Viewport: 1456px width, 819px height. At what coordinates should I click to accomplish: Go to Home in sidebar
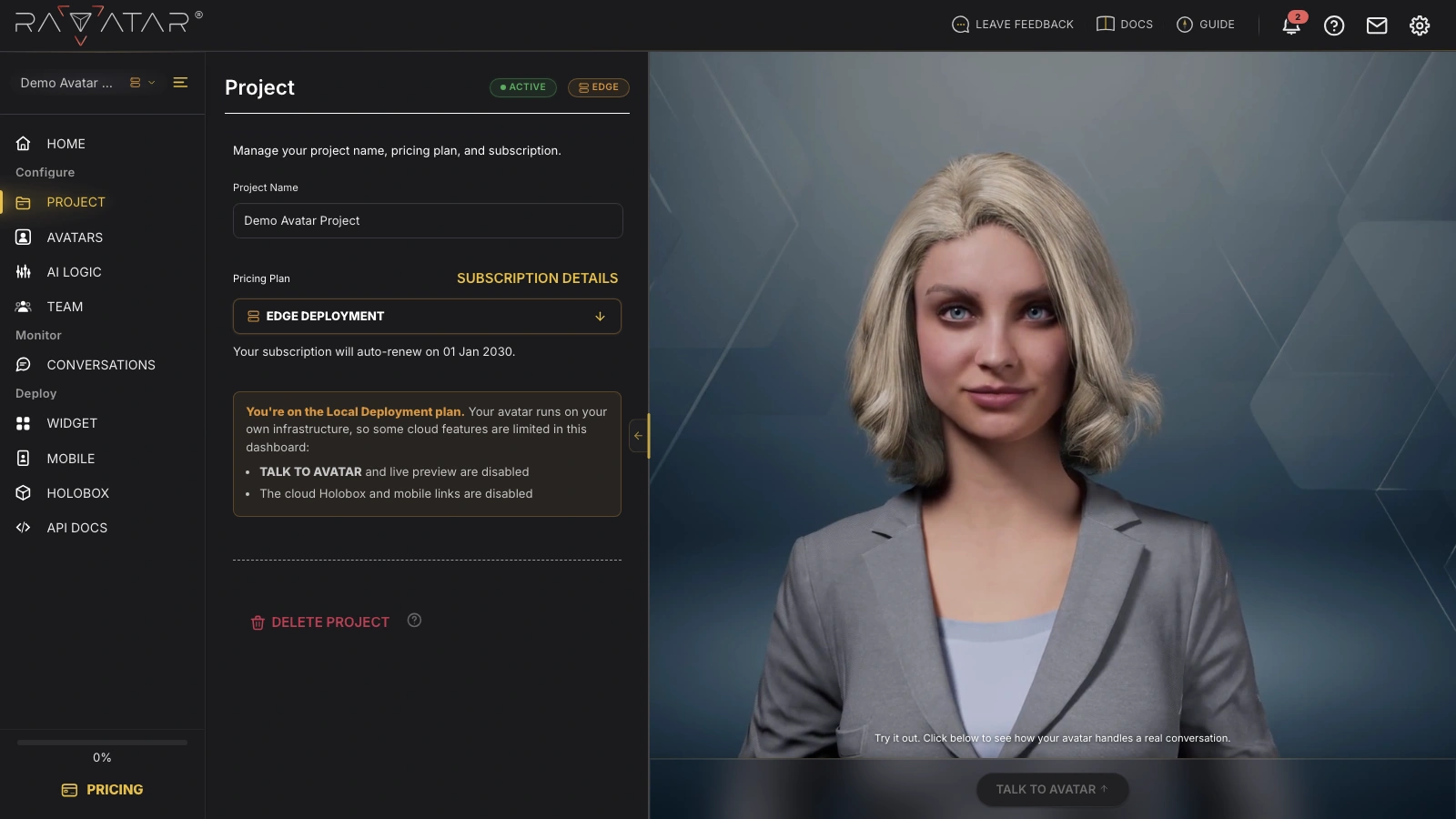(66, 144)
